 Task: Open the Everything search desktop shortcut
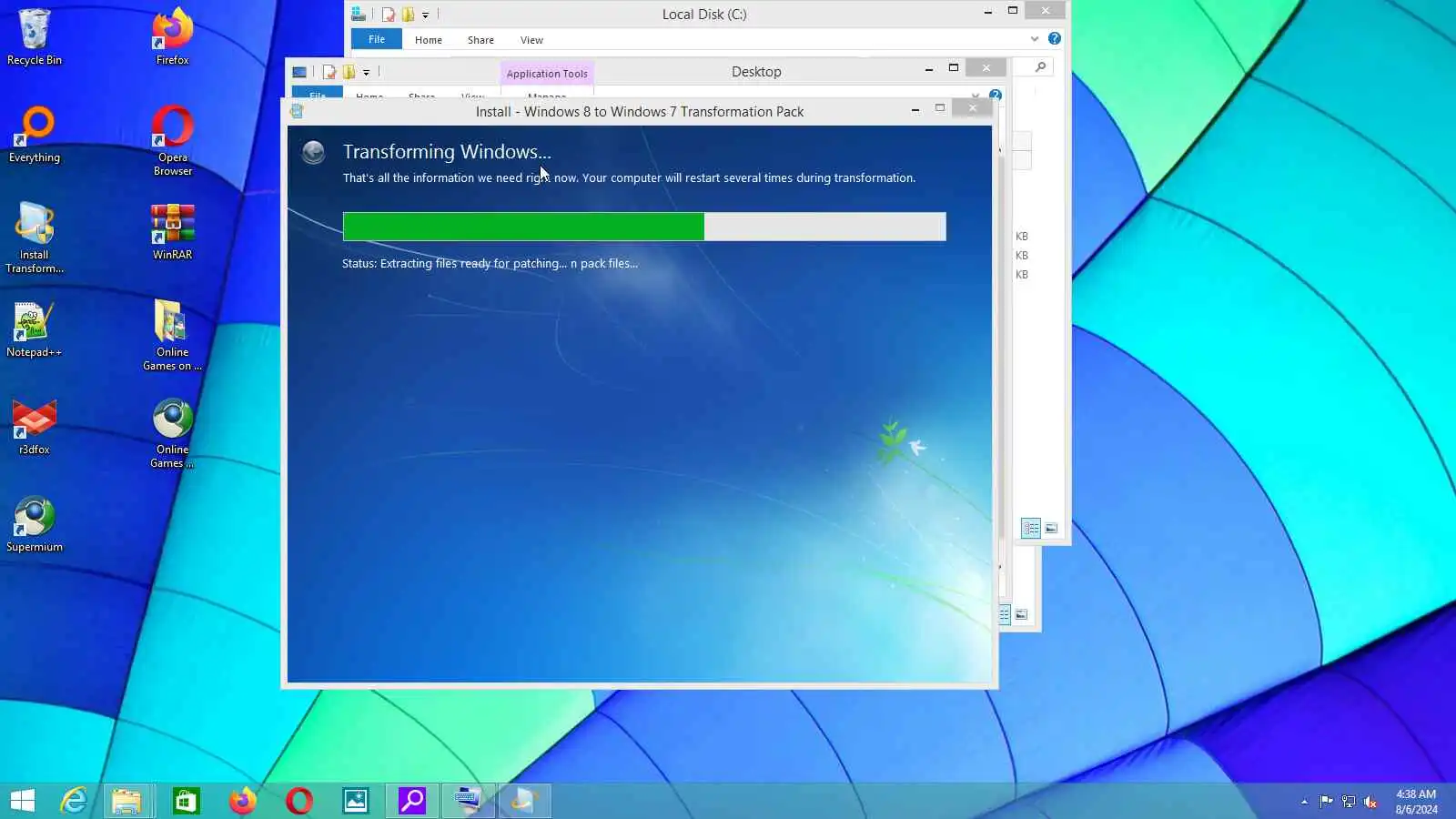35,134
